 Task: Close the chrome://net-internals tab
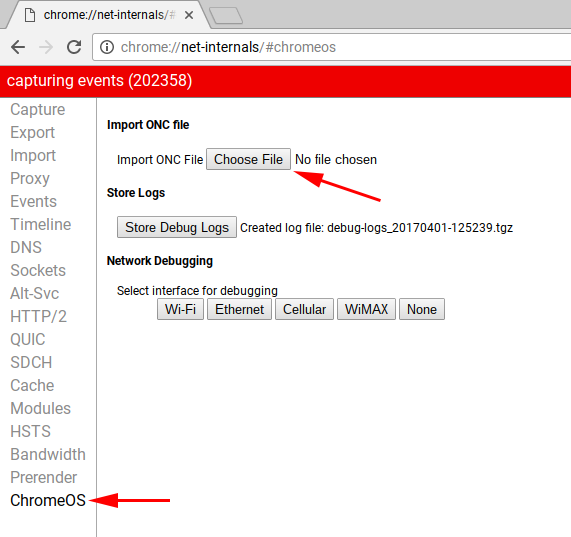click(x=189, y=15)
